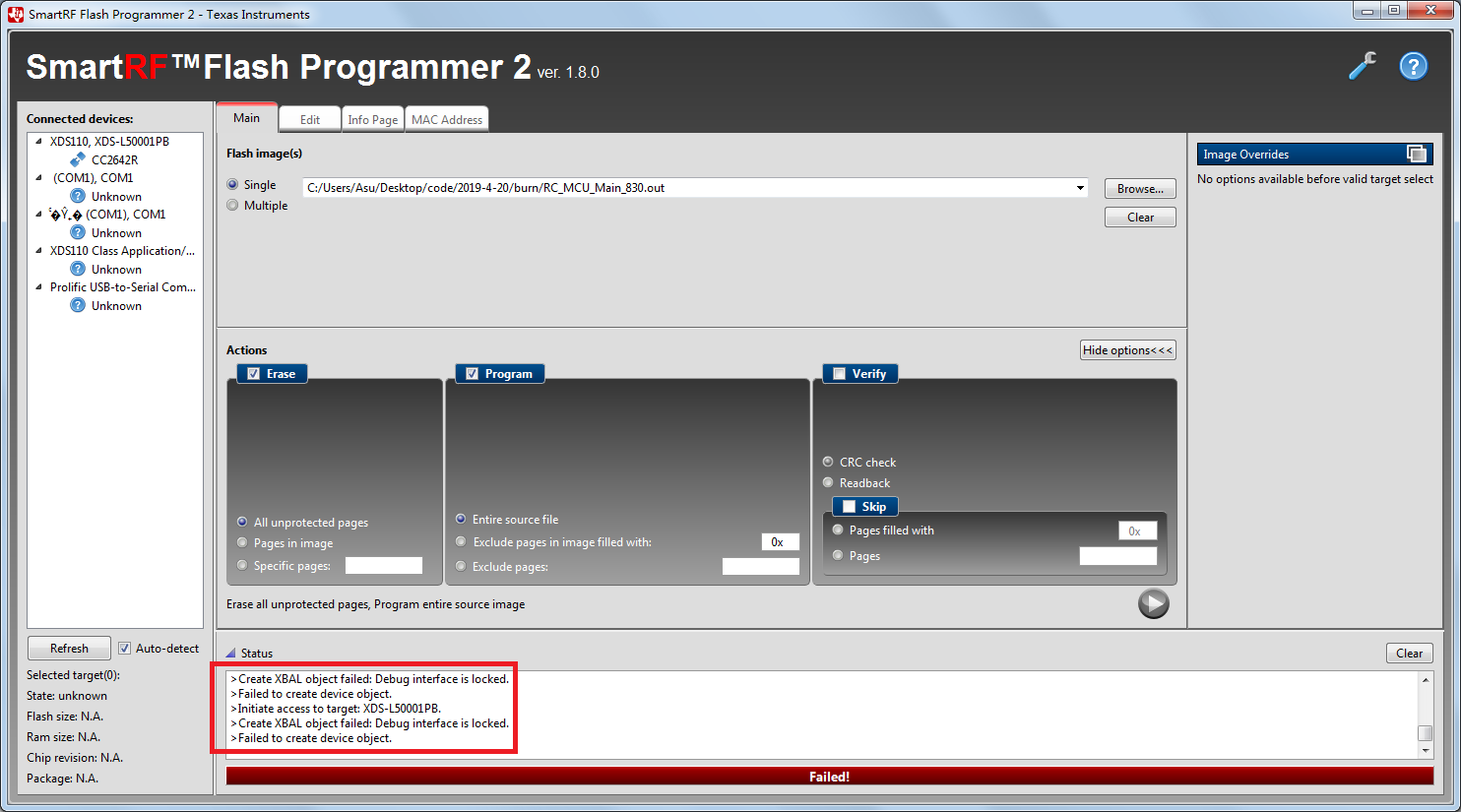
Task: Click the Verify skip 0x field
Action: pyautogui.click(x=1138, y=531)
